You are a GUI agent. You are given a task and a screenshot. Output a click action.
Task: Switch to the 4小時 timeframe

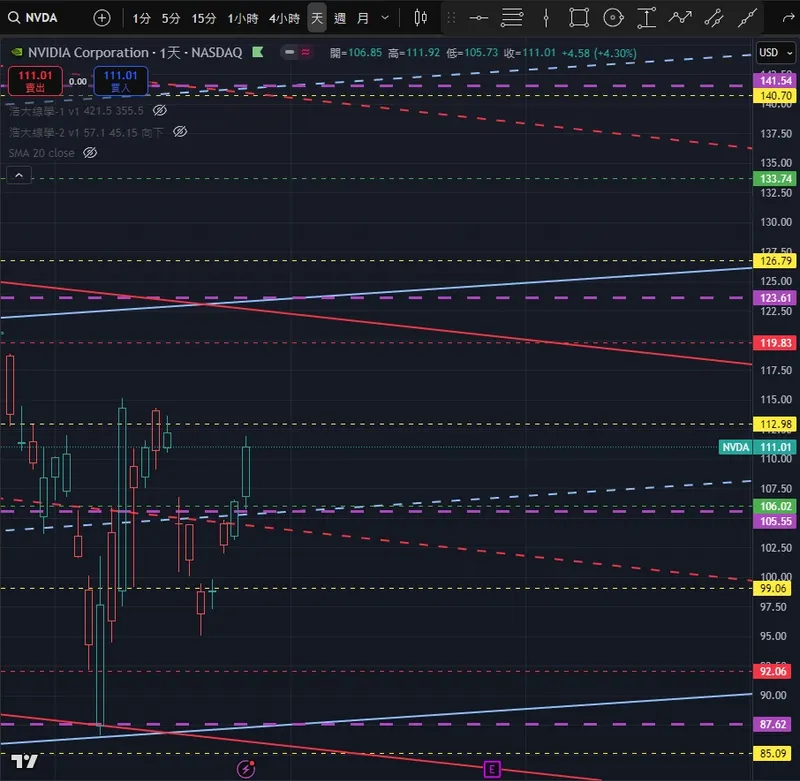click(284, 18)
